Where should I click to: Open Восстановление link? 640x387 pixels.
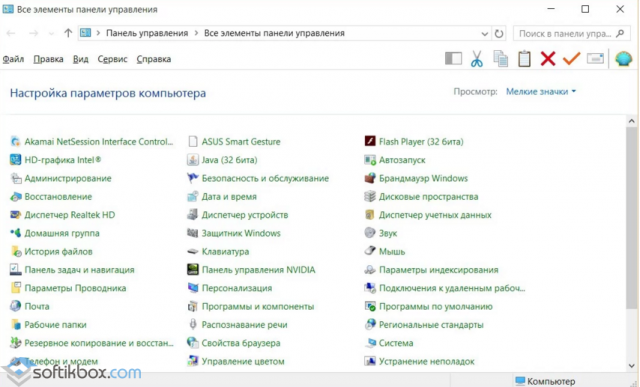point(58,196)
